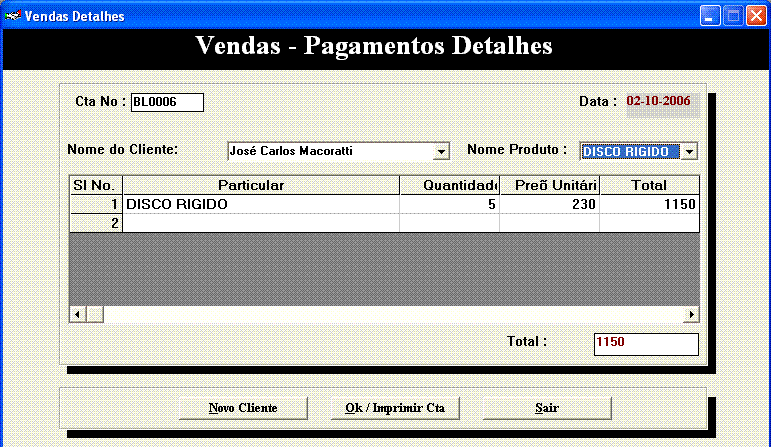
Task: Click the Cta No input field
Action: coord(166,102)
